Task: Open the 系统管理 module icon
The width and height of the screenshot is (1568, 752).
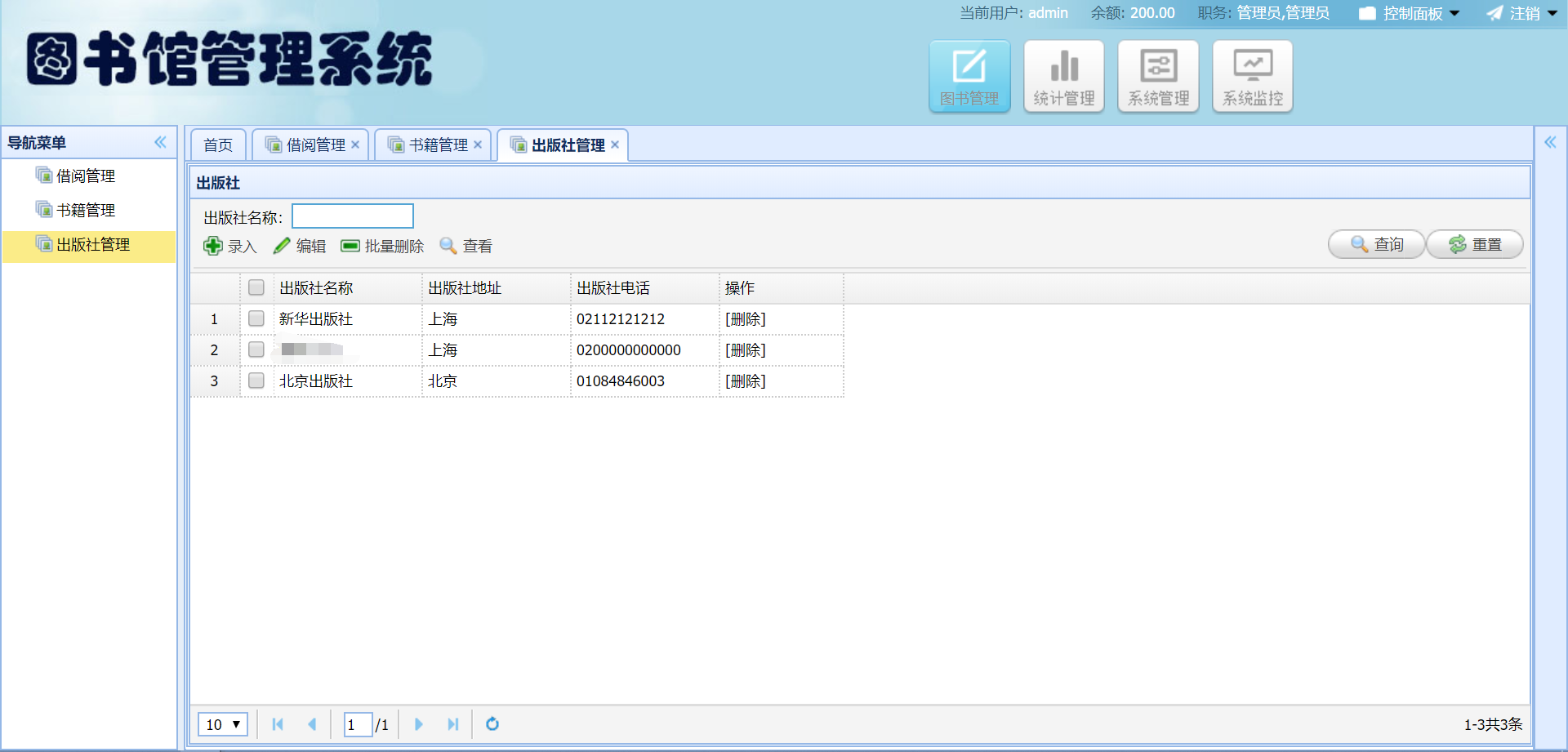Action: pyautogui.click(x=1158, y=76)
